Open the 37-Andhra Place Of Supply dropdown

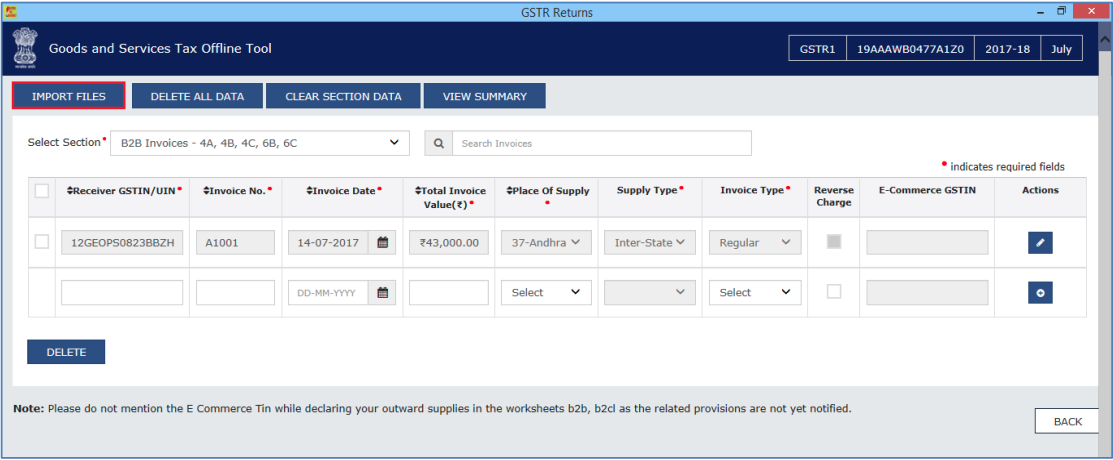pos(547,243)
